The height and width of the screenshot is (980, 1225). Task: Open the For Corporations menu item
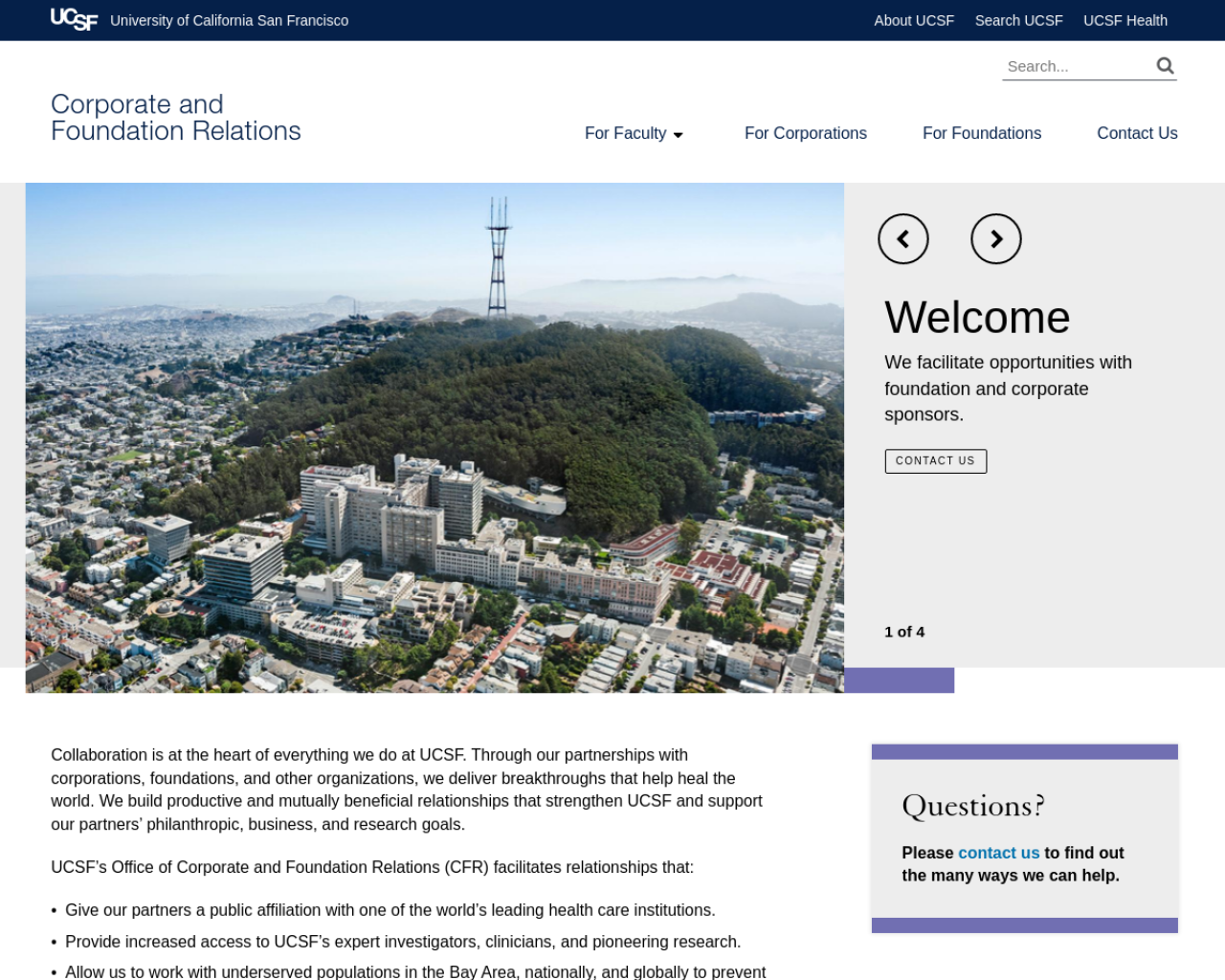(x=805, y=133)
